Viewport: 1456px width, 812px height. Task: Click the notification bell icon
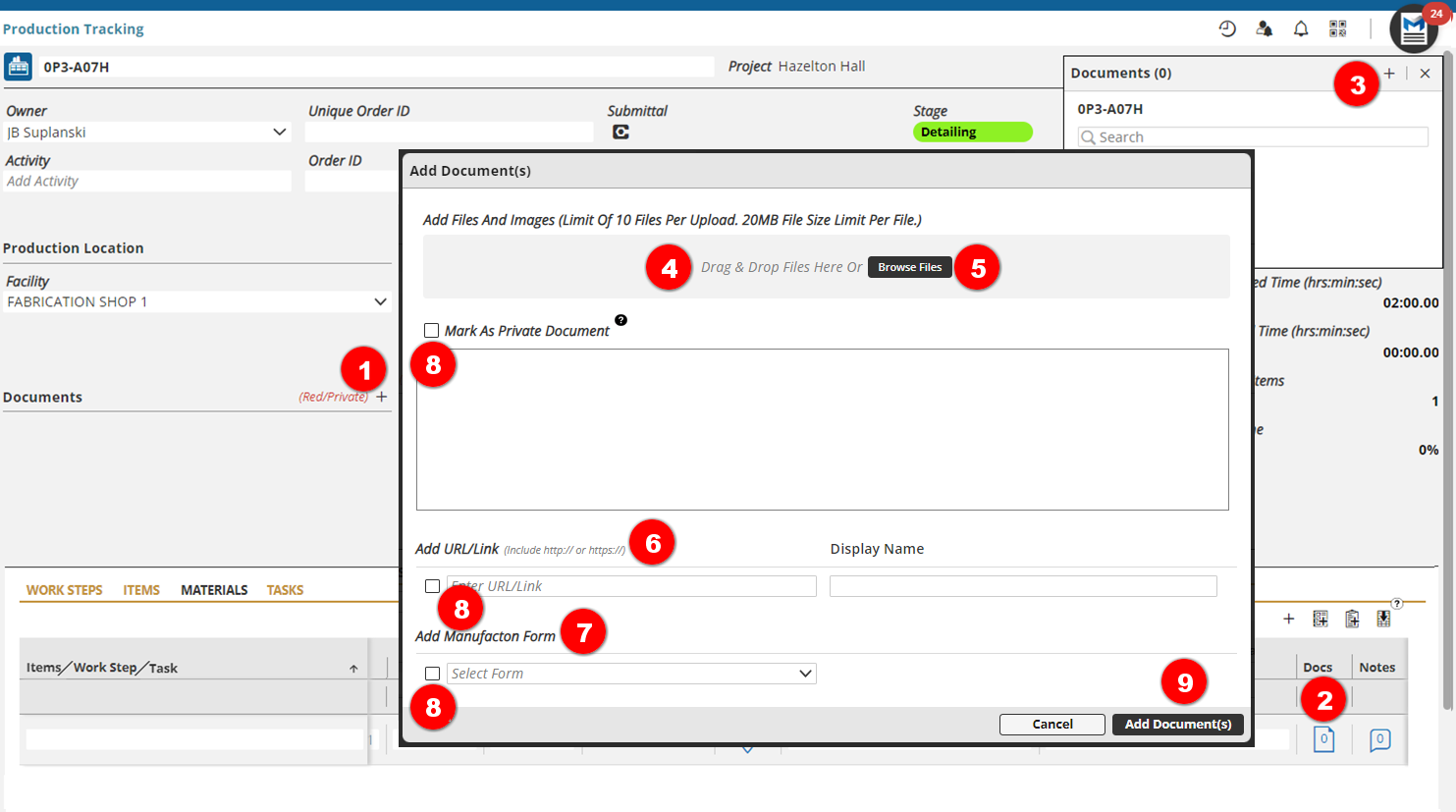1301,28
